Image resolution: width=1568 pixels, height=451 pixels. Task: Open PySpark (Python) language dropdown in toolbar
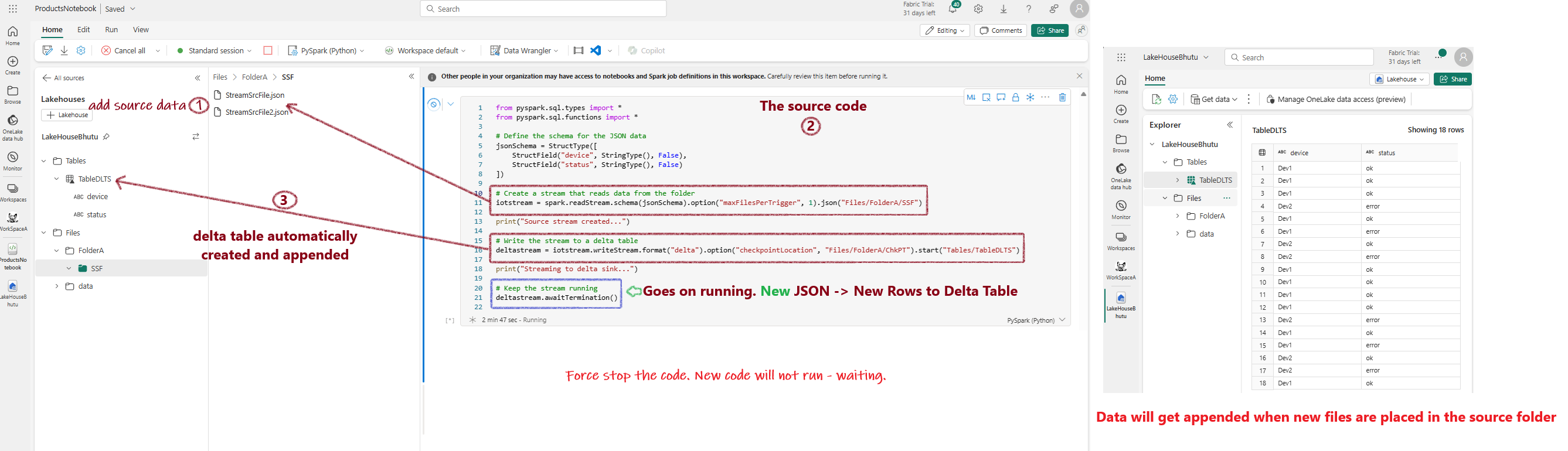point(326,50)
